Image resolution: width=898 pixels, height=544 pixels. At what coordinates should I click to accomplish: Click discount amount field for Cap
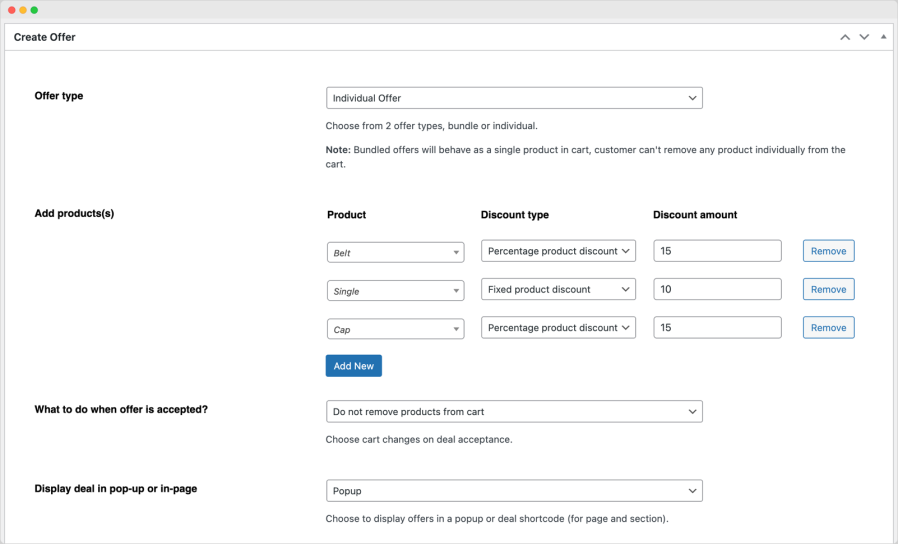(x=717, y=328)
